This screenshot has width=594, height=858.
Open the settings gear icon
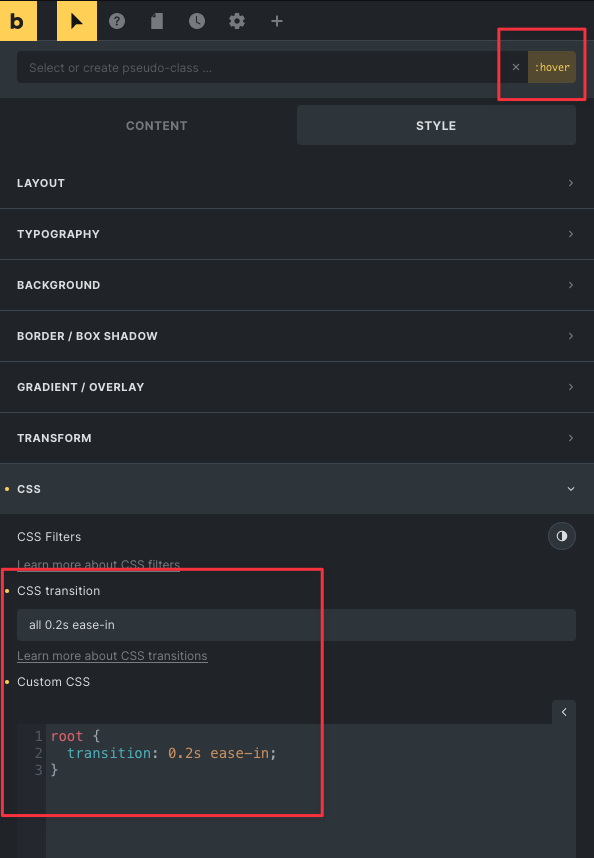237,21
